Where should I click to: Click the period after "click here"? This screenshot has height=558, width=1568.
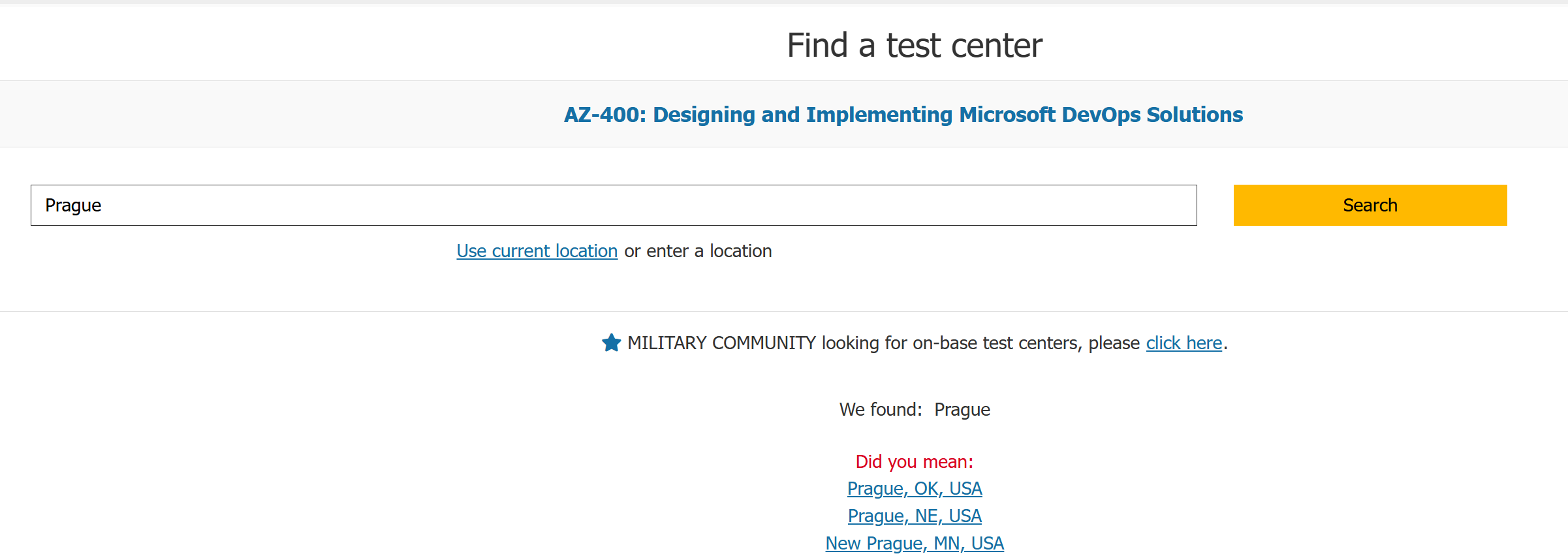point(1225,343)
